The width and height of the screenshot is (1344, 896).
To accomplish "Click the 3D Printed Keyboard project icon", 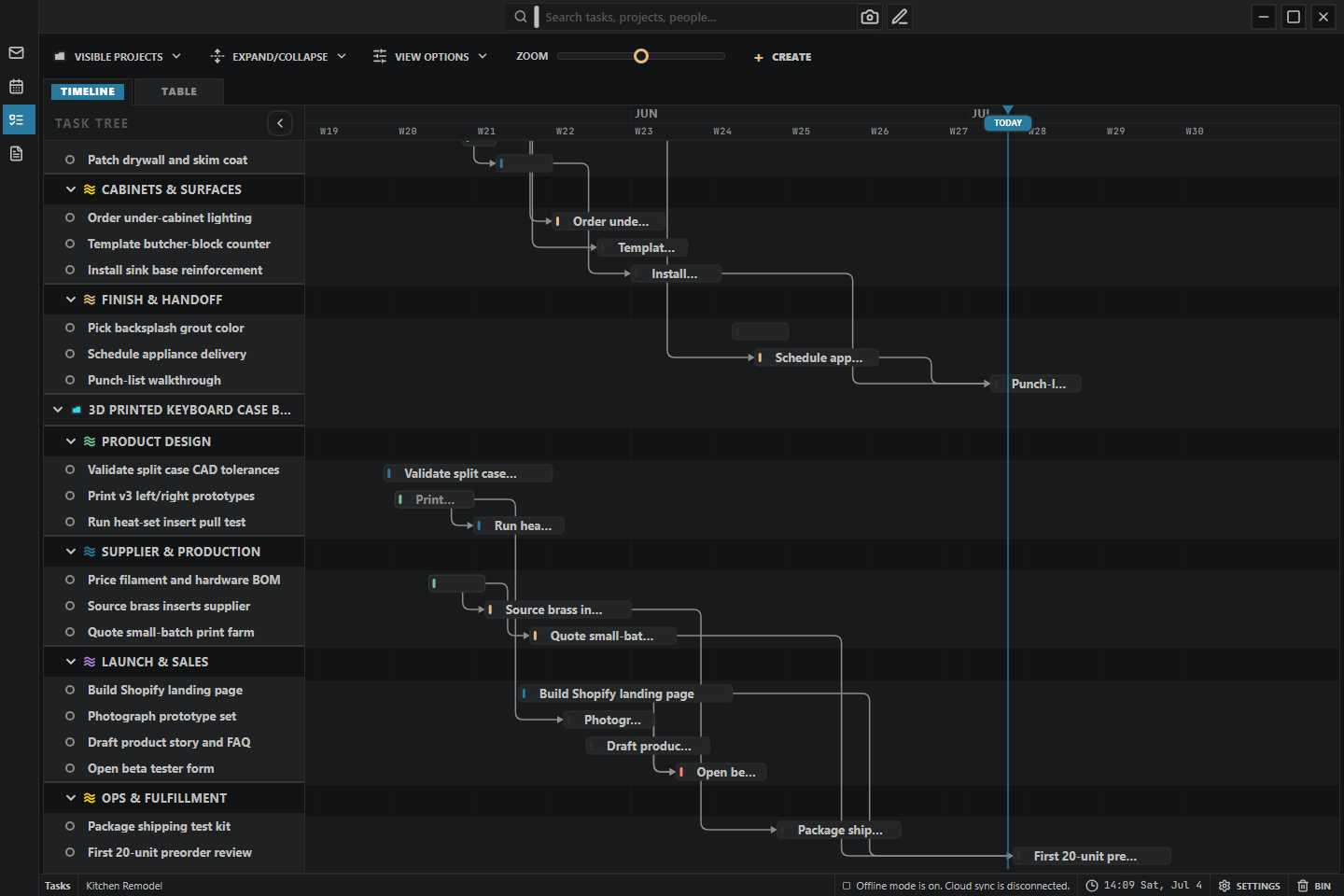I will coord(77,410).
